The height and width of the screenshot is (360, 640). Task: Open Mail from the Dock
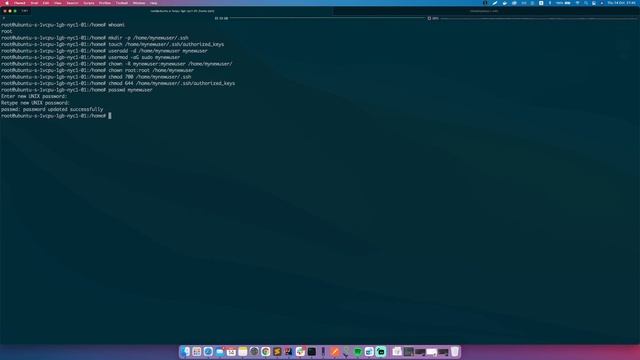[x=220, y=351]
